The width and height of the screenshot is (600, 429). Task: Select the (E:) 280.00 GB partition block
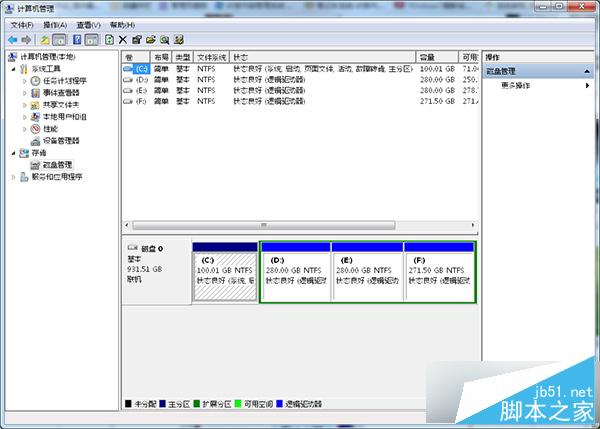click(x=367, y=272)
